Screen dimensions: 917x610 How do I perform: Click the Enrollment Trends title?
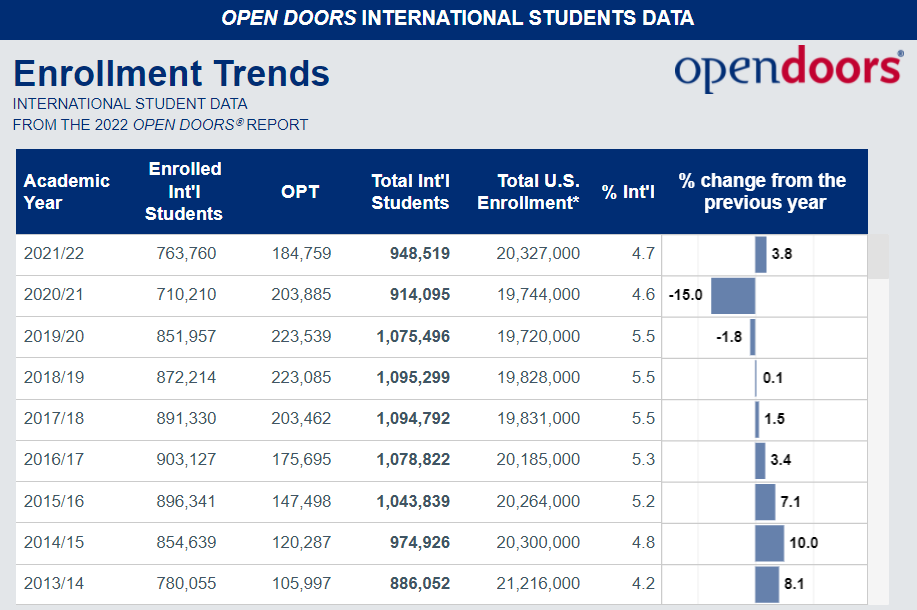pyautogui.click(x=171, y=74)
